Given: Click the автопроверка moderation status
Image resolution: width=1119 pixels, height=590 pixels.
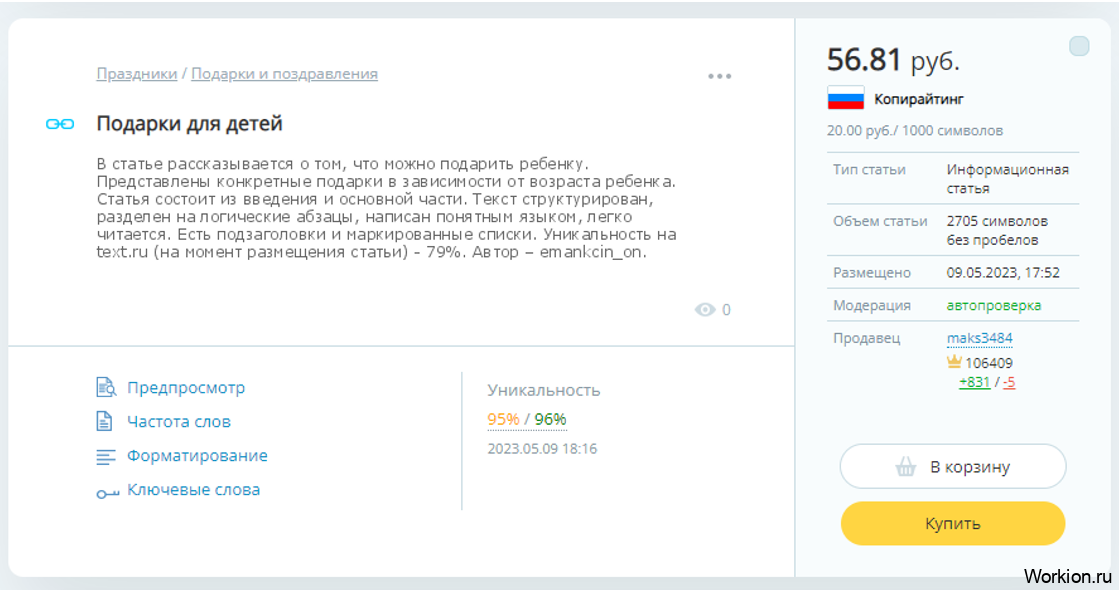Looking at the screenshot, I should pos(993,305).
